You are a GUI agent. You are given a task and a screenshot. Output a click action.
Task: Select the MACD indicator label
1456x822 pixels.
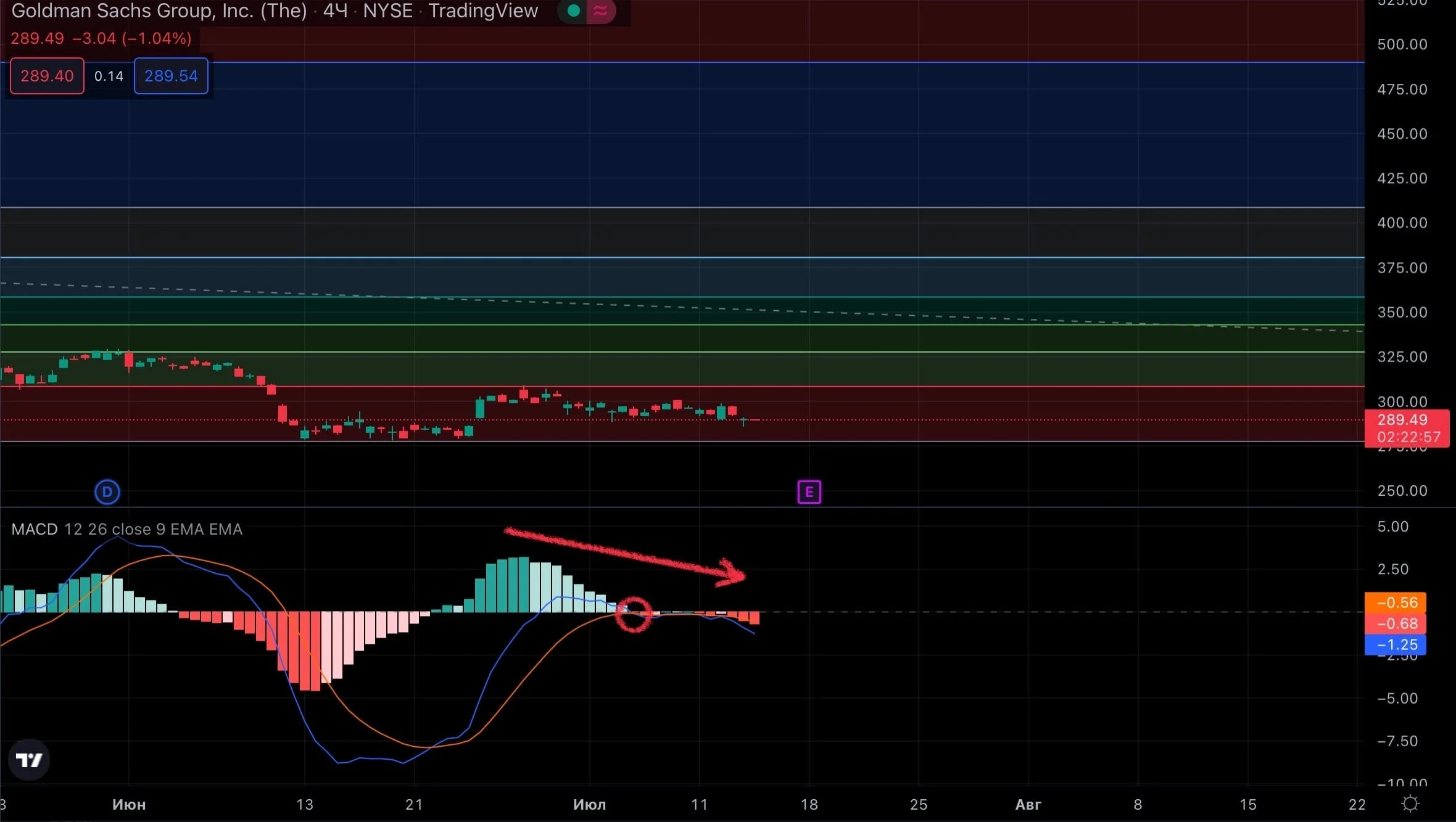(x=35, y=529)
